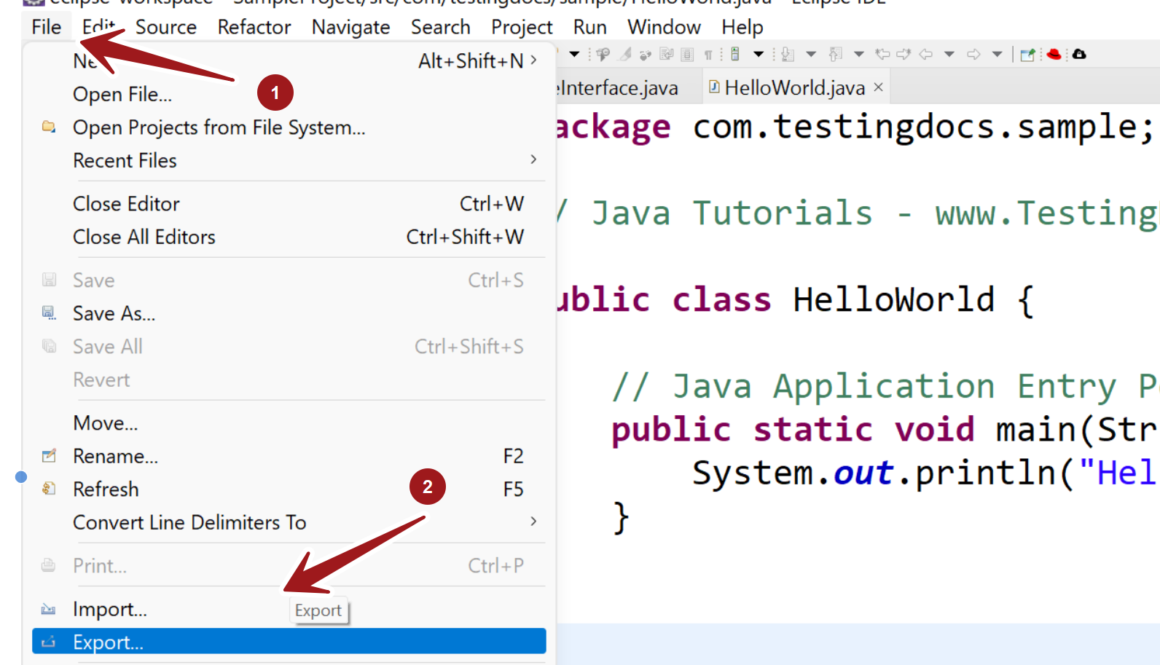Open the Refactor menu
Image resolution: width=1160 pixels, height=665 pixels.
click(254, 27)
